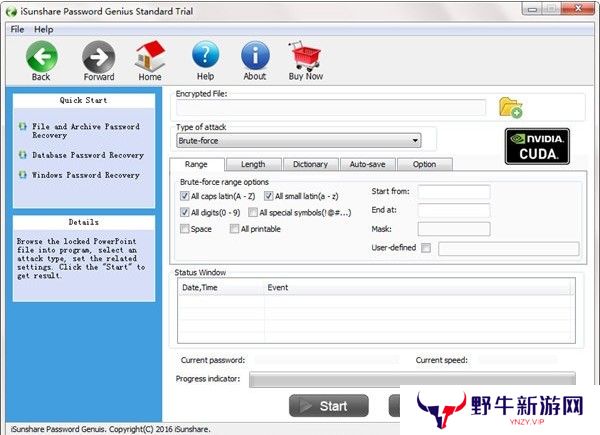Switch to the Range tab

coord(196,165)
